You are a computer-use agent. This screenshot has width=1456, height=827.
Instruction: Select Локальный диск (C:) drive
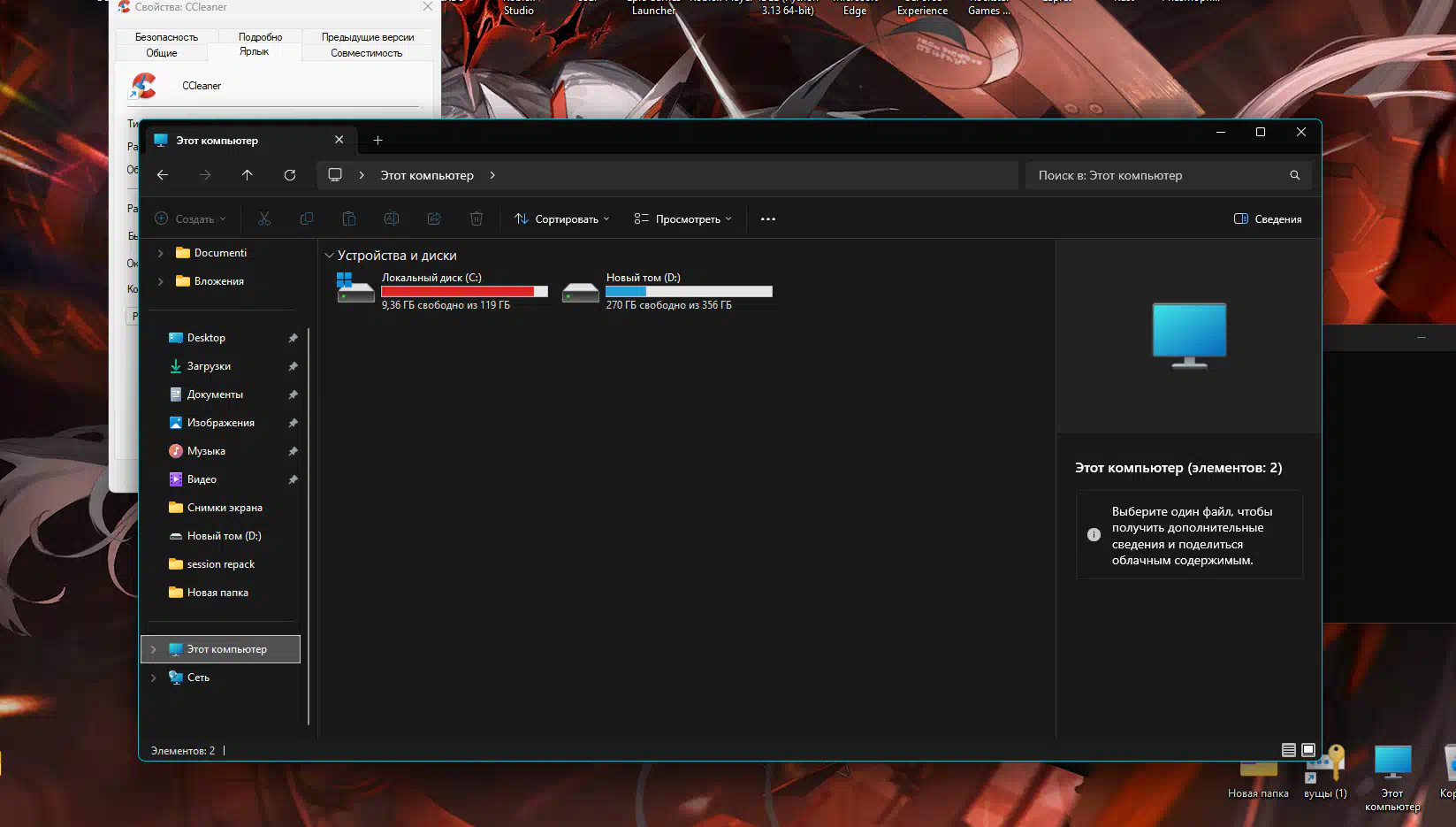(x=442, y=291)
